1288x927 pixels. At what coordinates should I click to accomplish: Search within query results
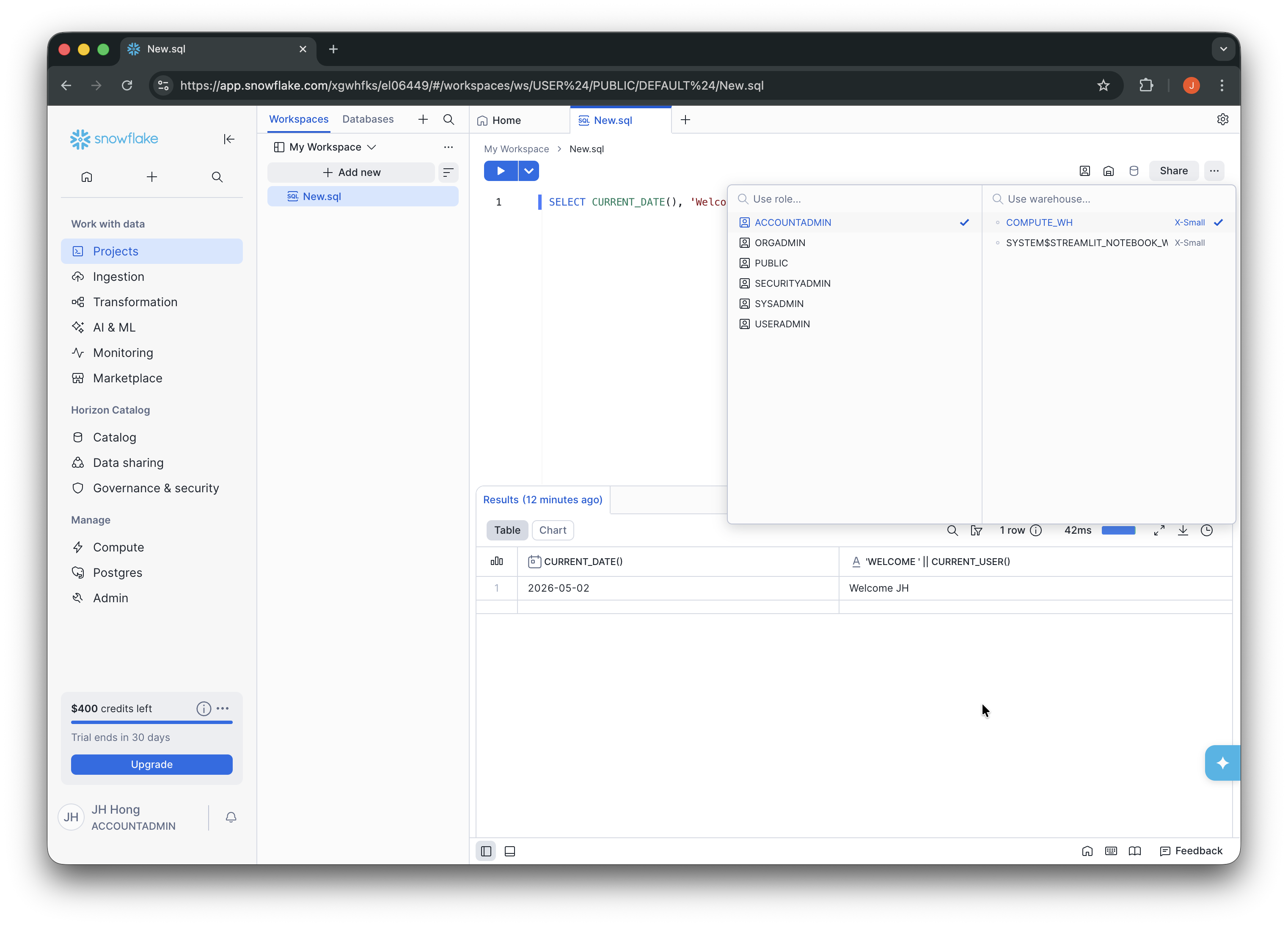(x=952, y=530)
